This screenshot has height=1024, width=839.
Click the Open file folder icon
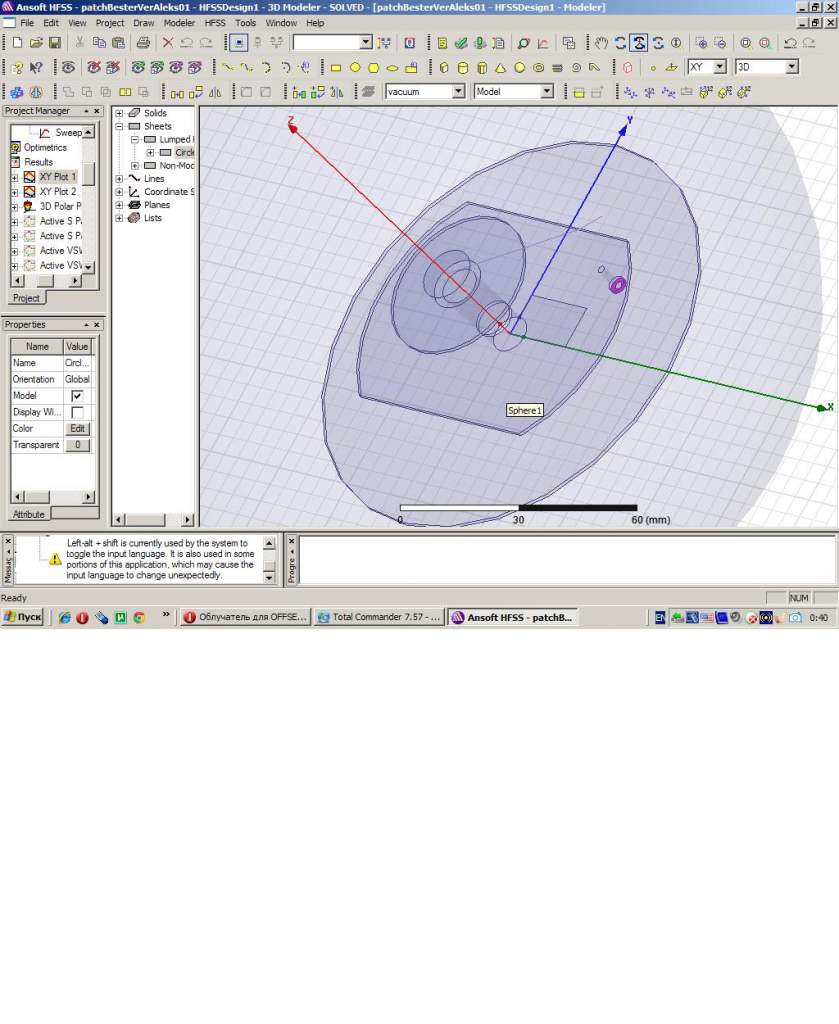point(36,43)
